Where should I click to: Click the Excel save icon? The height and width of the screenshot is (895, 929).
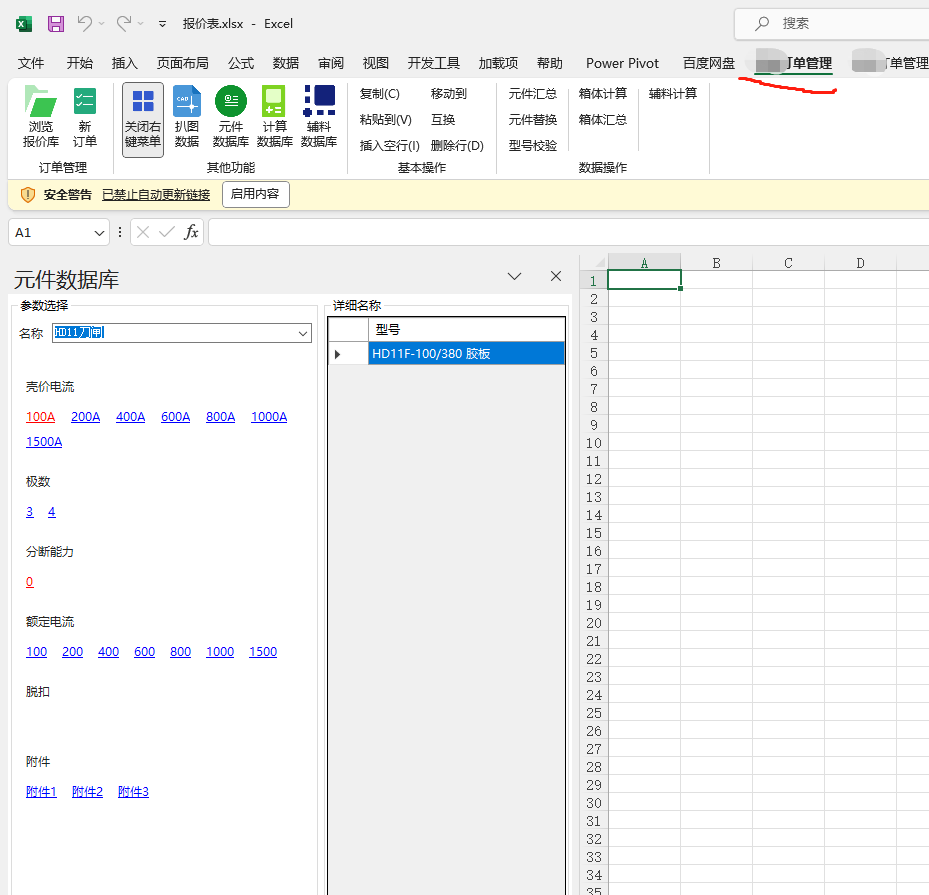click(x=56, y=24)
